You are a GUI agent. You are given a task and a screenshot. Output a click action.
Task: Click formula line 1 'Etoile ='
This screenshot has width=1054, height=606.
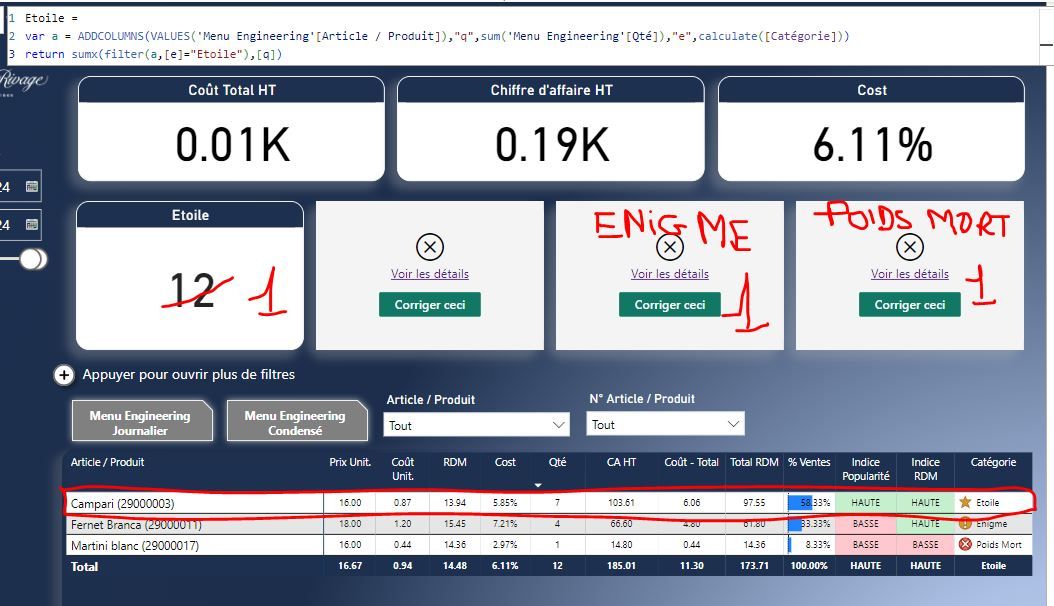coord(51,18)
